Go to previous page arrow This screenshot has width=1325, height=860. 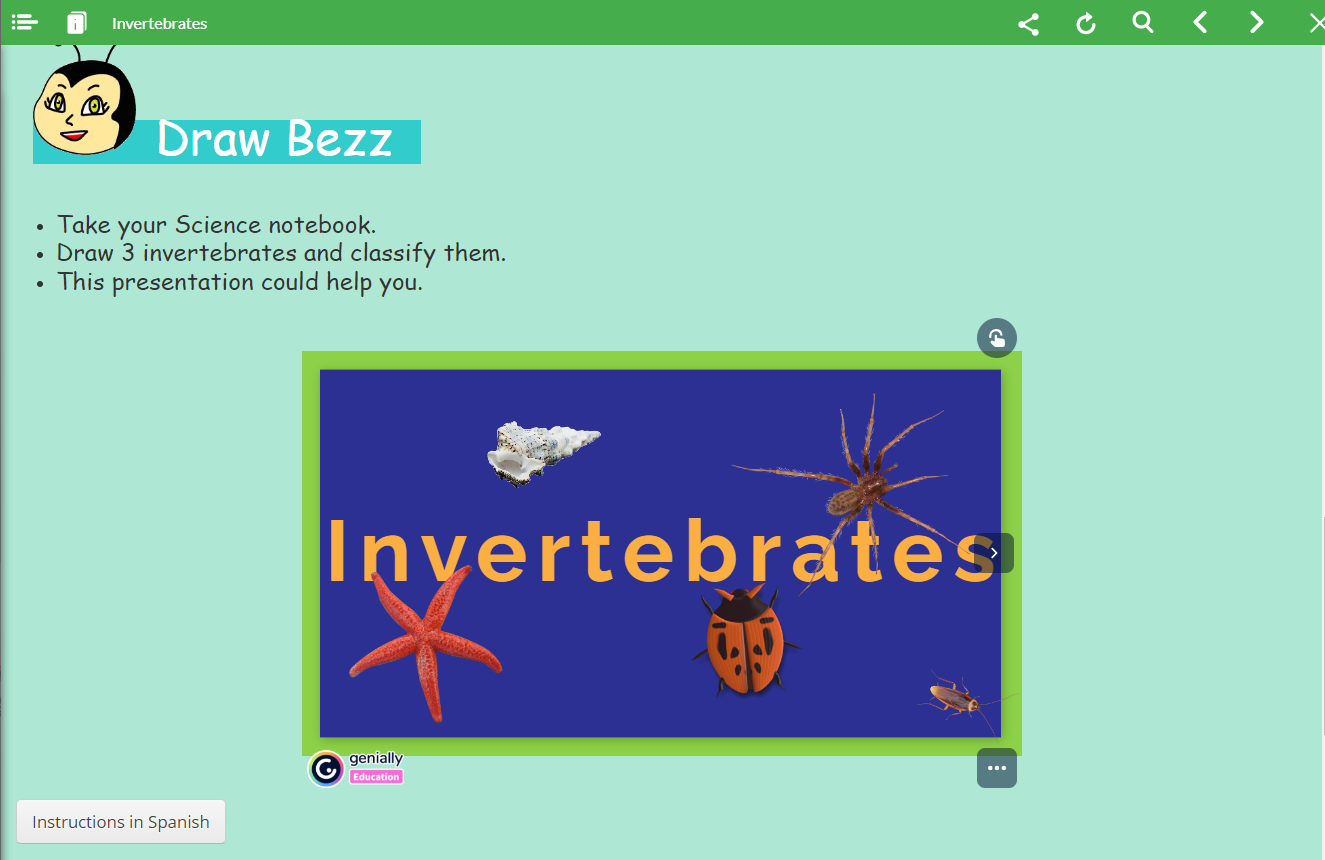pos(1200,22)
